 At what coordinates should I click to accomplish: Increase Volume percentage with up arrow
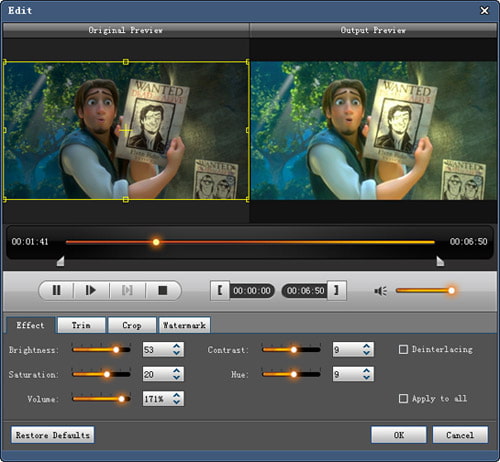tap(177, 395)
